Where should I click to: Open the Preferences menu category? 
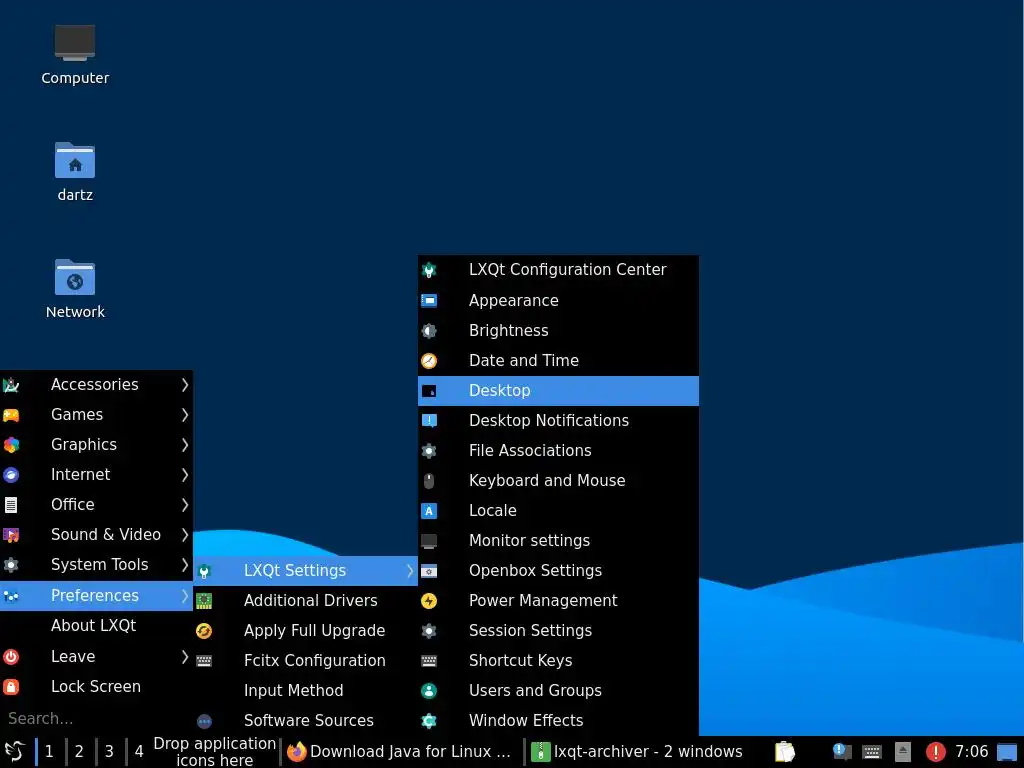point(96,596)
